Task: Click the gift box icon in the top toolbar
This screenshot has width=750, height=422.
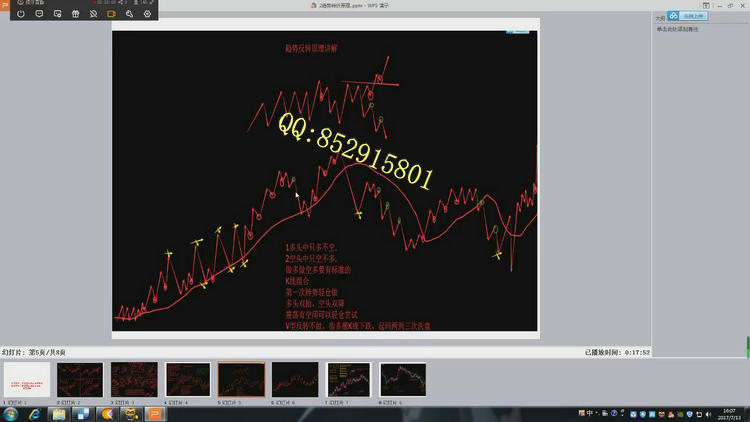Action: tap(75, 15)
